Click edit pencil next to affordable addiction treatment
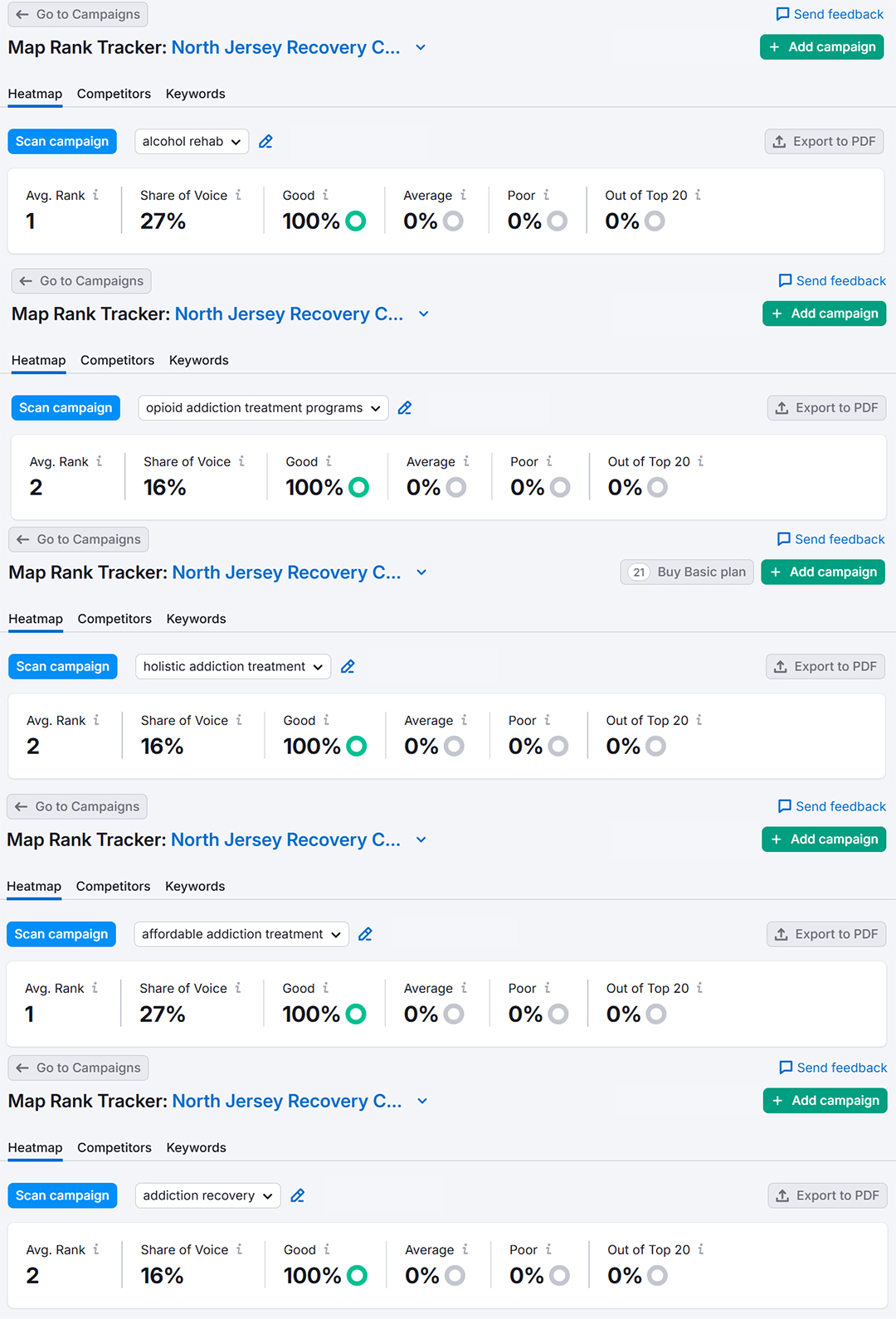Viewport: 896px width, 1319px height. 365,934
